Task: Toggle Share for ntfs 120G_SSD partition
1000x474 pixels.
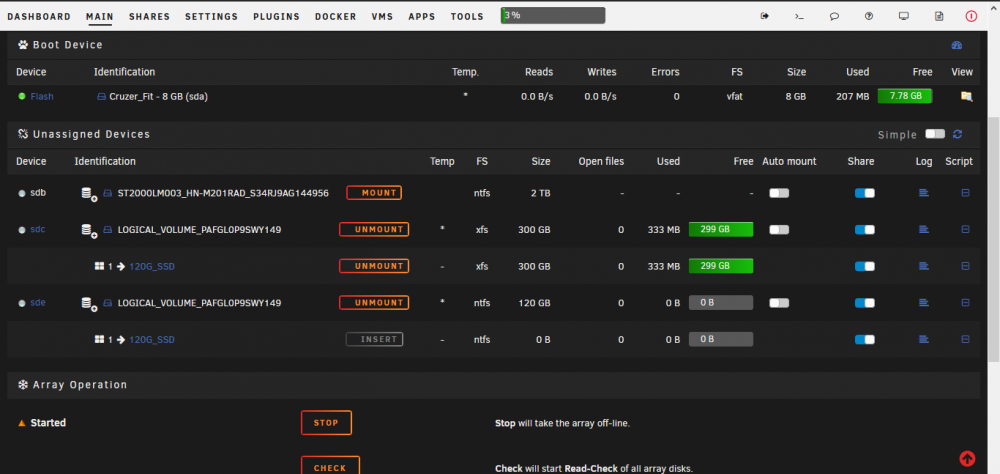Action: [x=865, y=339]
